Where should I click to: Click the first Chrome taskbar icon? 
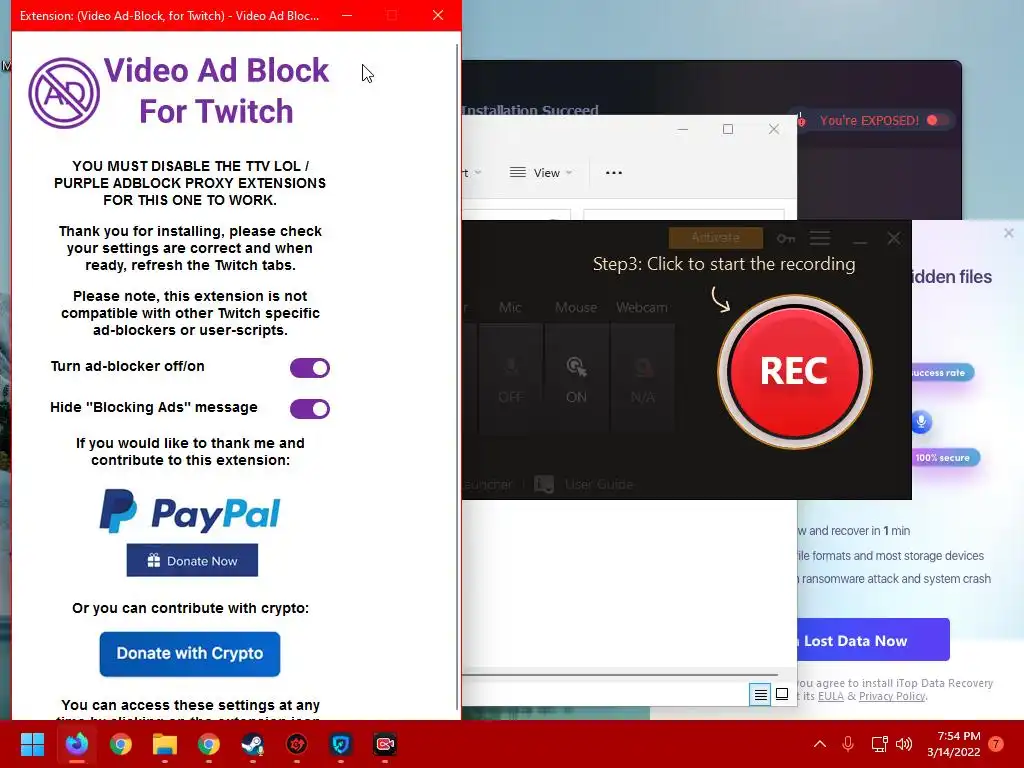coord(121,744)
